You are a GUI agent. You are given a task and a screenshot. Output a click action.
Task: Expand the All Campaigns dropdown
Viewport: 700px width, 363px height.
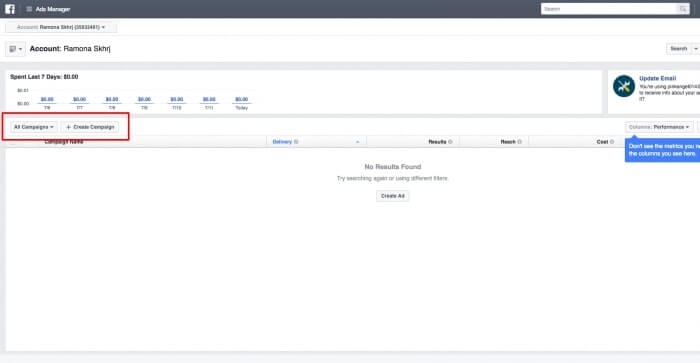pyautogui.click(x=33, y=127)
